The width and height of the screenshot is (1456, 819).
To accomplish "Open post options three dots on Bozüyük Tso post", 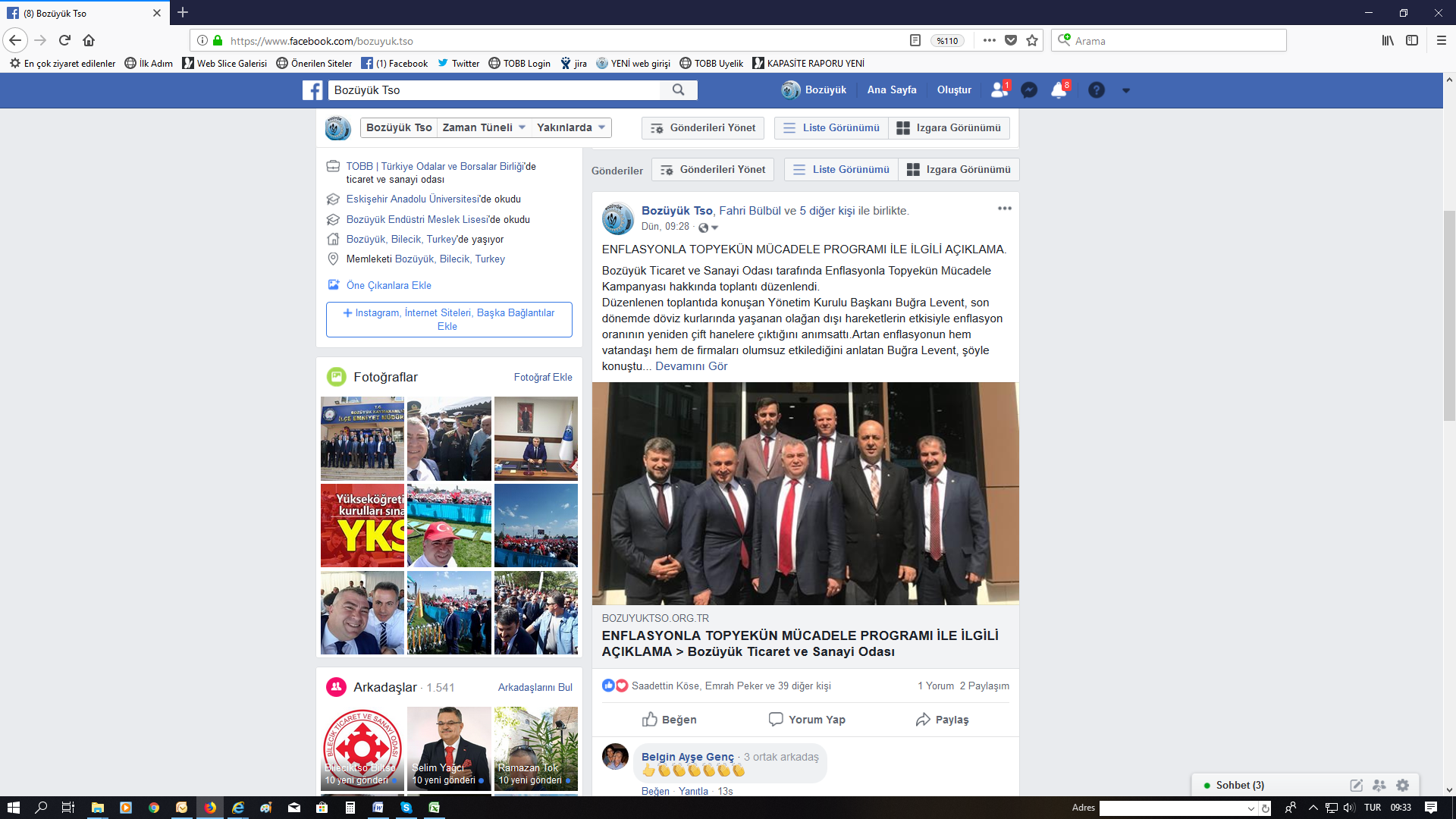I will pyautogui.click(x=1005, y=209).
